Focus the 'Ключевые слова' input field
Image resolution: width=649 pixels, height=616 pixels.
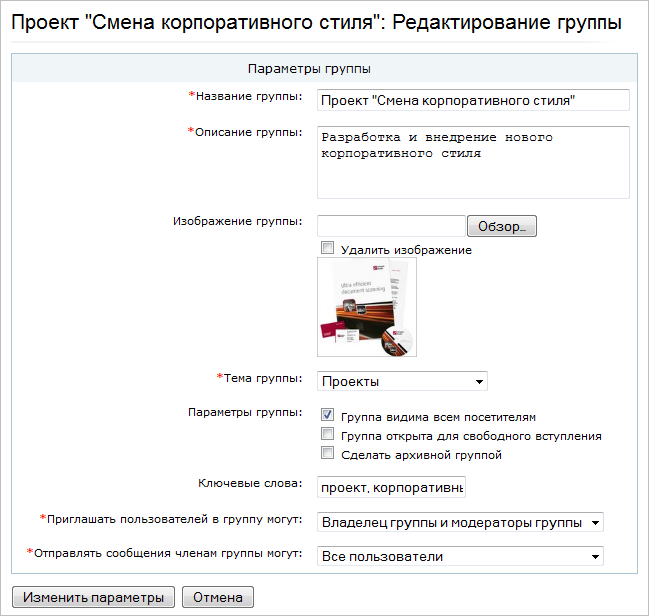pyautogui.click(x=391, y=487)
